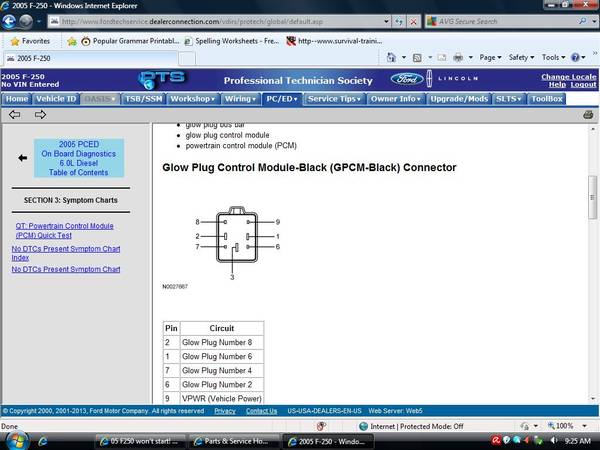The height and width of the screenshot is (450, 600).
Task: Select the 2005 F-250 browser tab
Action: (90, 59)
